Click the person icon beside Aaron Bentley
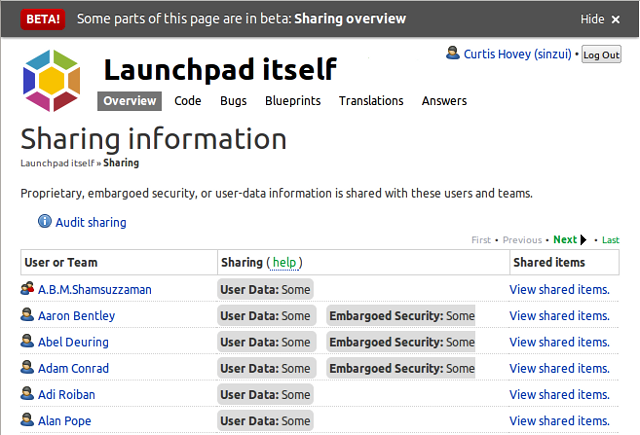This screenshot has height=435, width=640. (27, 315)
